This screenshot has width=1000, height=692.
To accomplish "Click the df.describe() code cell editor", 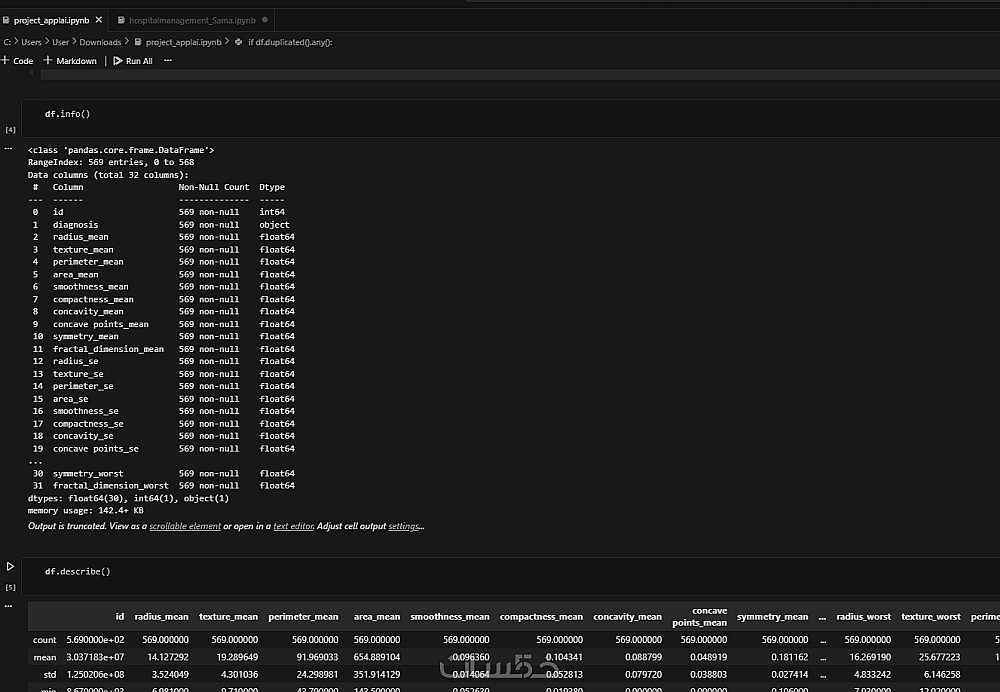I will coord(510,571).
